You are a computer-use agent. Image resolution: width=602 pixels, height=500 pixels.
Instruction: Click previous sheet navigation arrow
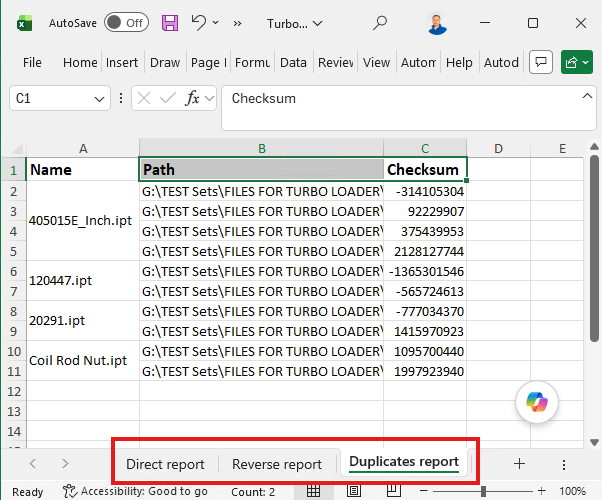tap(33, 464)
